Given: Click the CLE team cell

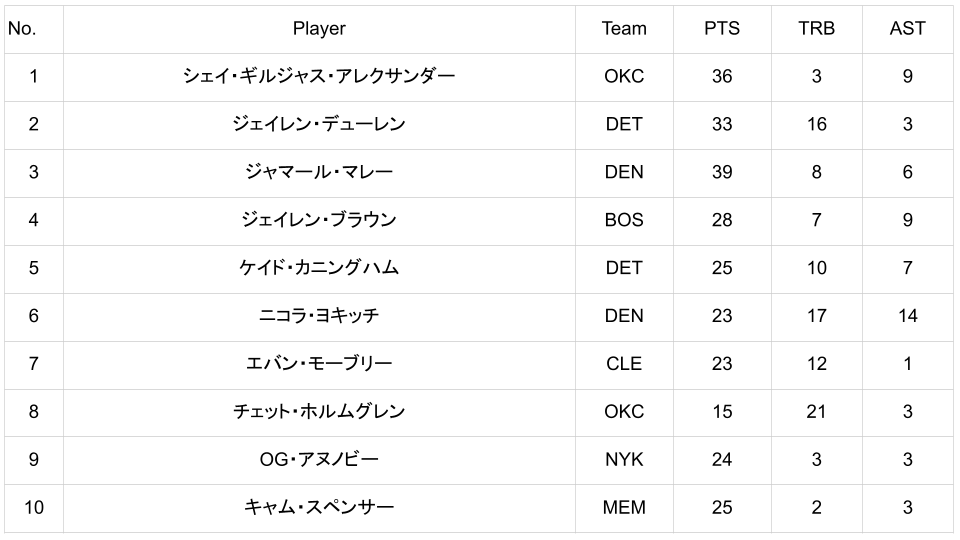Looking at the screenshot, I should pyautogui.click(x=624, y=364).
